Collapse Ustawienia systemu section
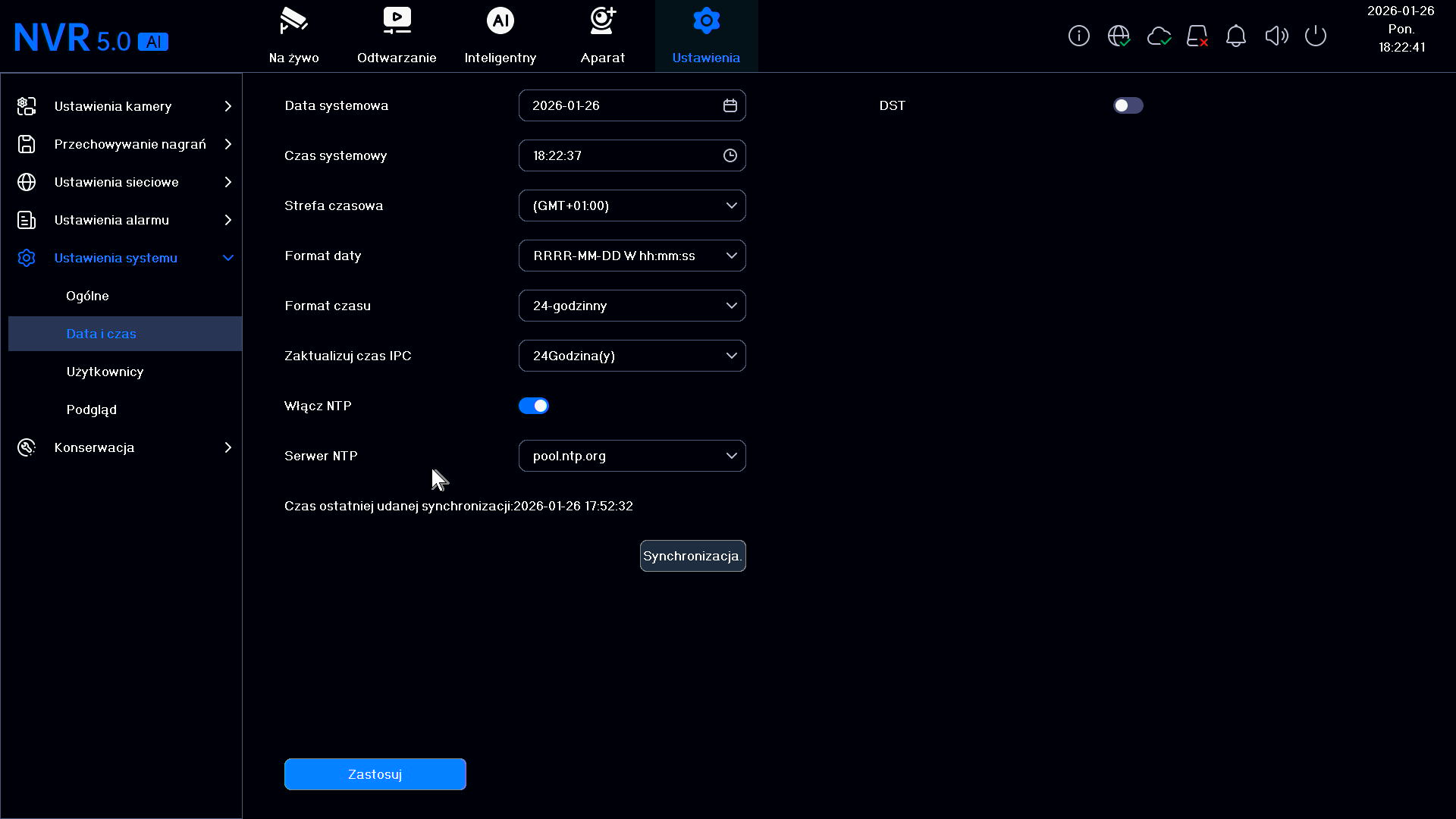 point(125,258)
